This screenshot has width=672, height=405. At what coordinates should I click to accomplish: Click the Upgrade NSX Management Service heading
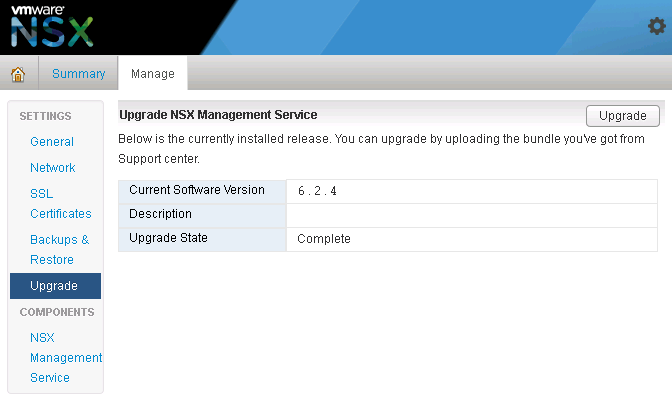(218, 115)
